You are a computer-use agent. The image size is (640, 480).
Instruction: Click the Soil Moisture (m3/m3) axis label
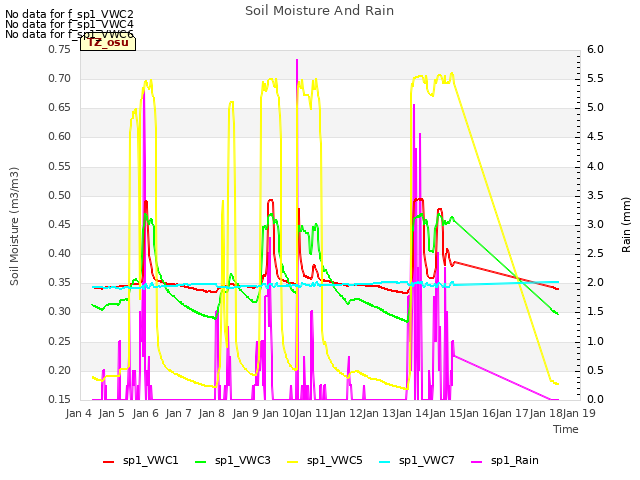coord(14,226)
